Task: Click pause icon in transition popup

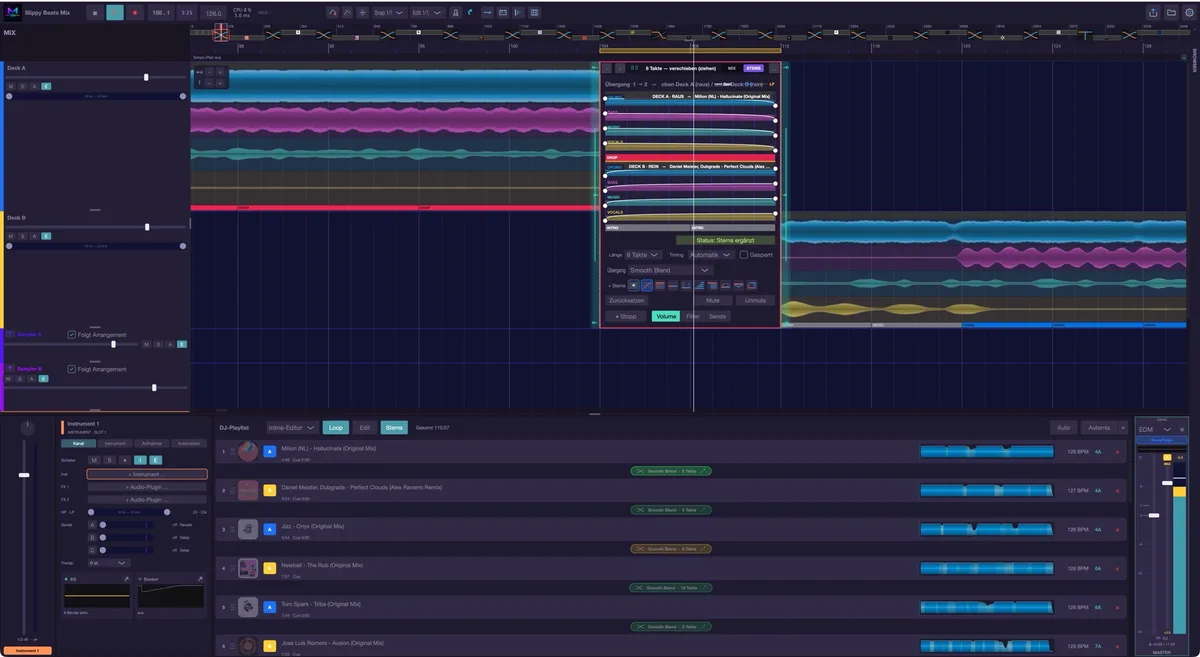Action: pyautogui.click(x=634, y=68)
